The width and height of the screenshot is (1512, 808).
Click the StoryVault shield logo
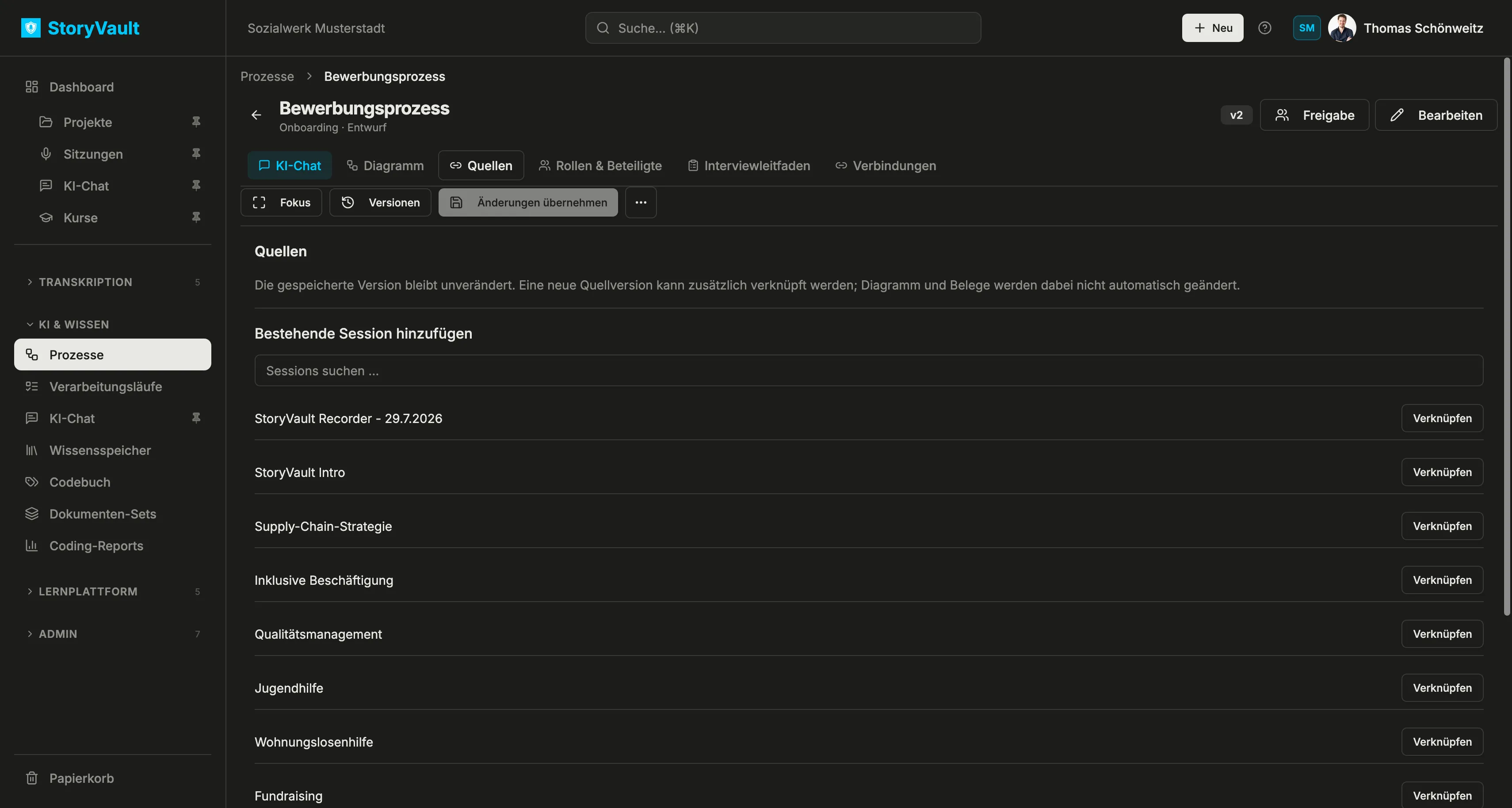(x=31, y=27)
